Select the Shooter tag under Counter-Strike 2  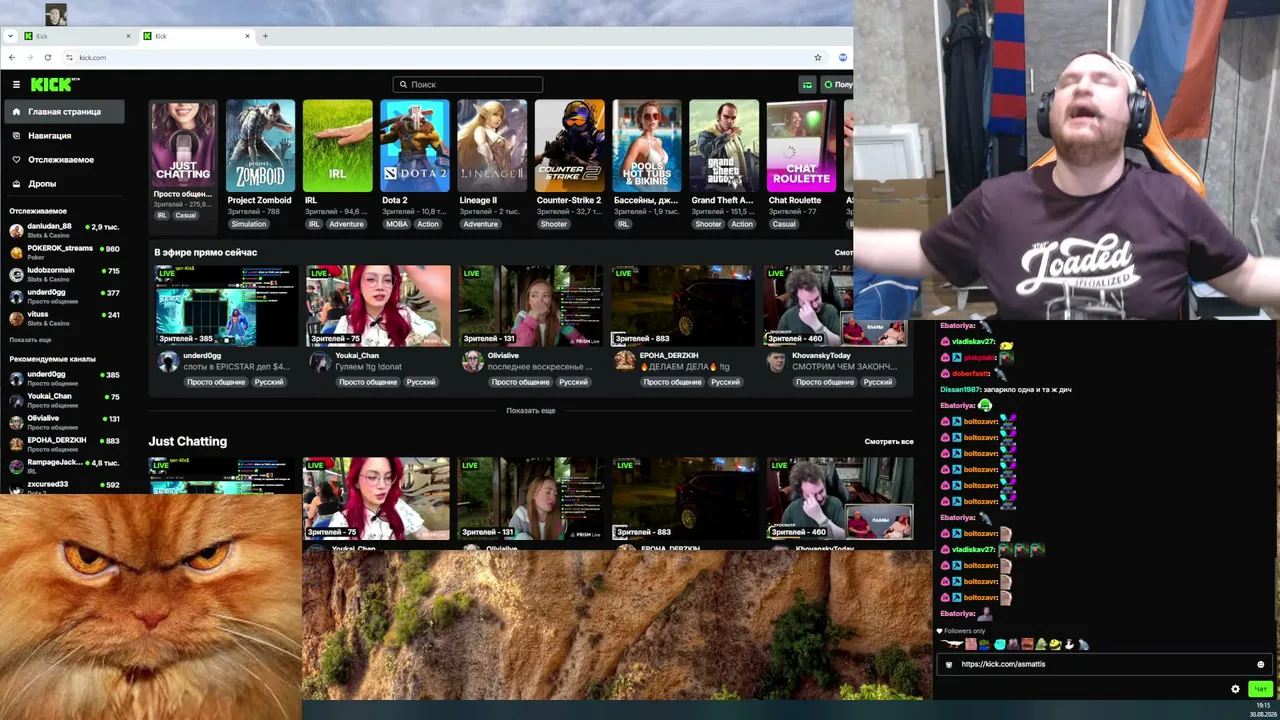pyautogui.click(x=554, y=224)
